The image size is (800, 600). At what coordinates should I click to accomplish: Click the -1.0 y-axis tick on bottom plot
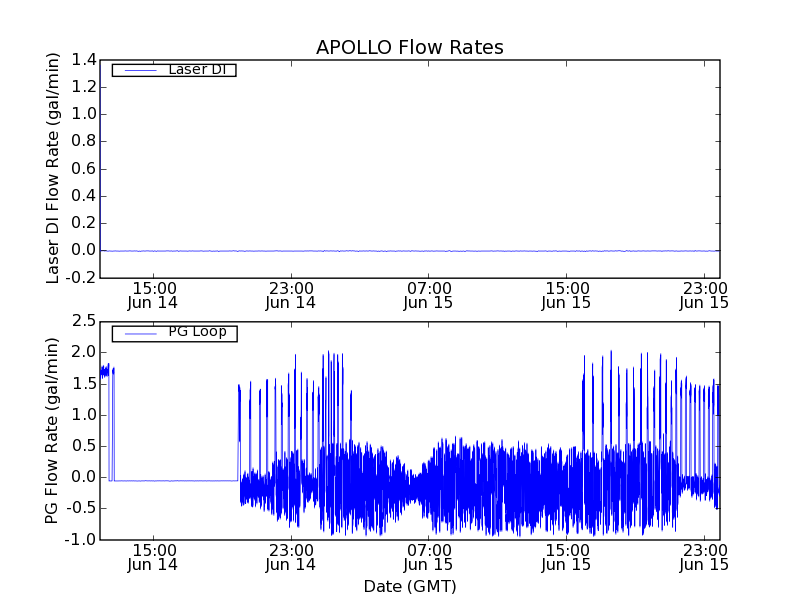pos(82,539)
